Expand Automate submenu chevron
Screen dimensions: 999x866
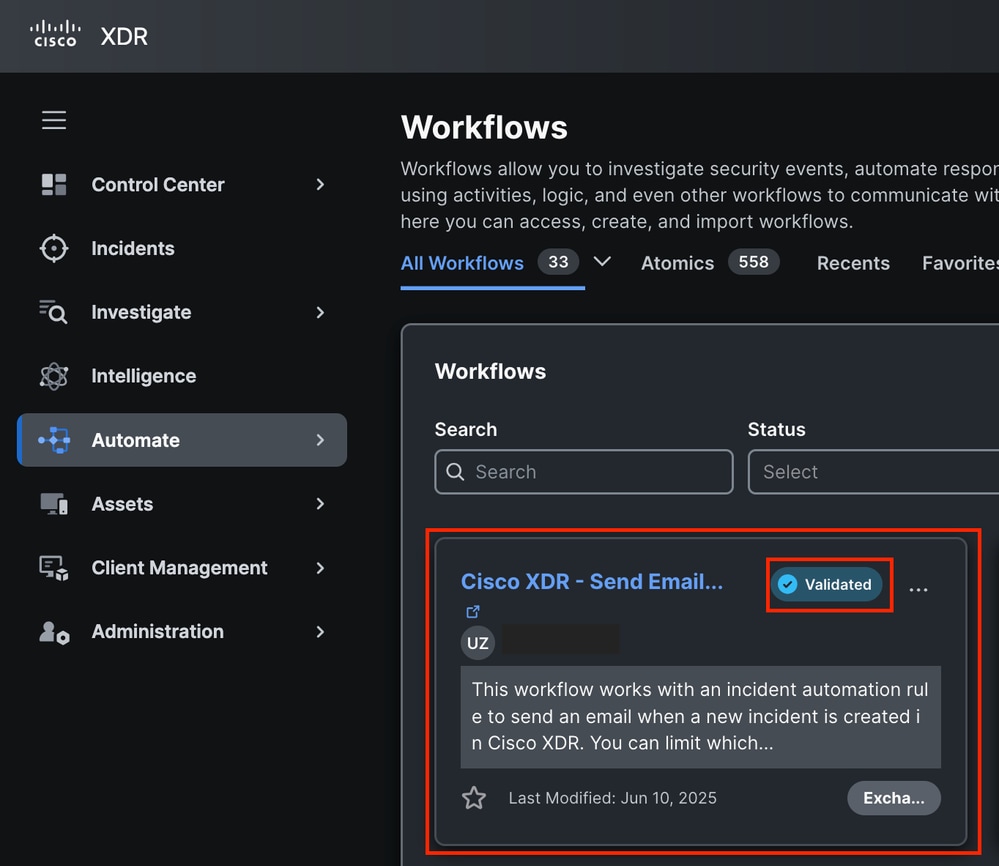pos(320,440)
